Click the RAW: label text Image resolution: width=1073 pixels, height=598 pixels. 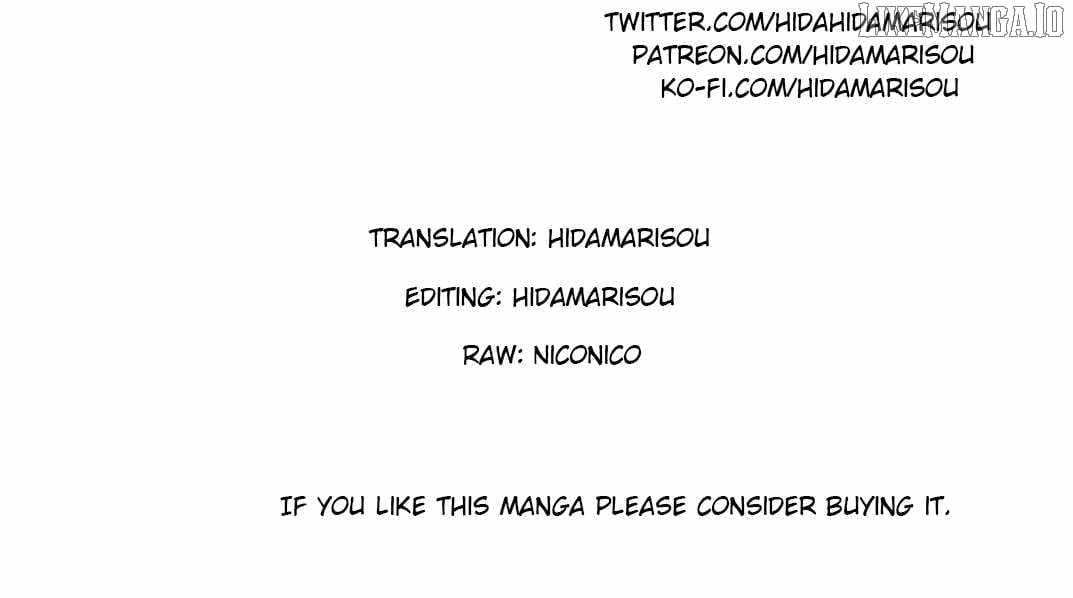click(493, 356)
